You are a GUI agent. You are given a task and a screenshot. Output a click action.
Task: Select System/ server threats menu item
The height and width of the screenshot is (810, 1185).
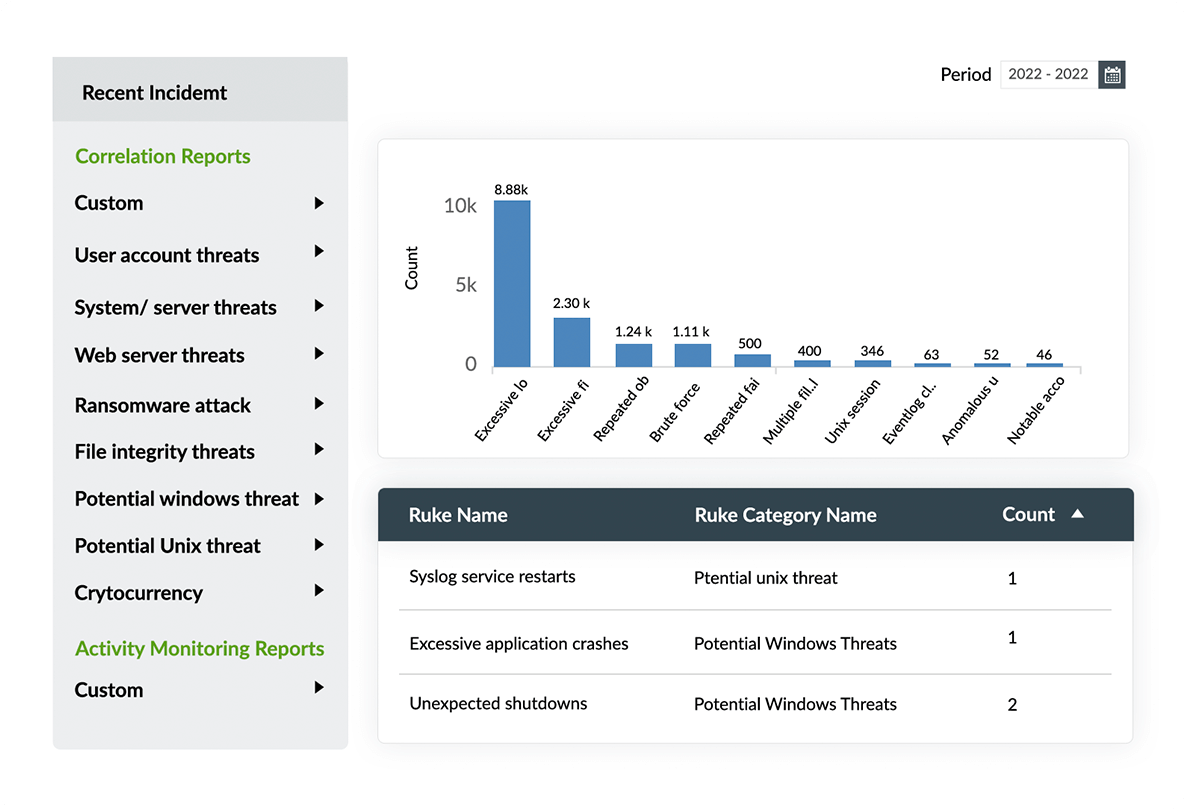click(175, 308)
